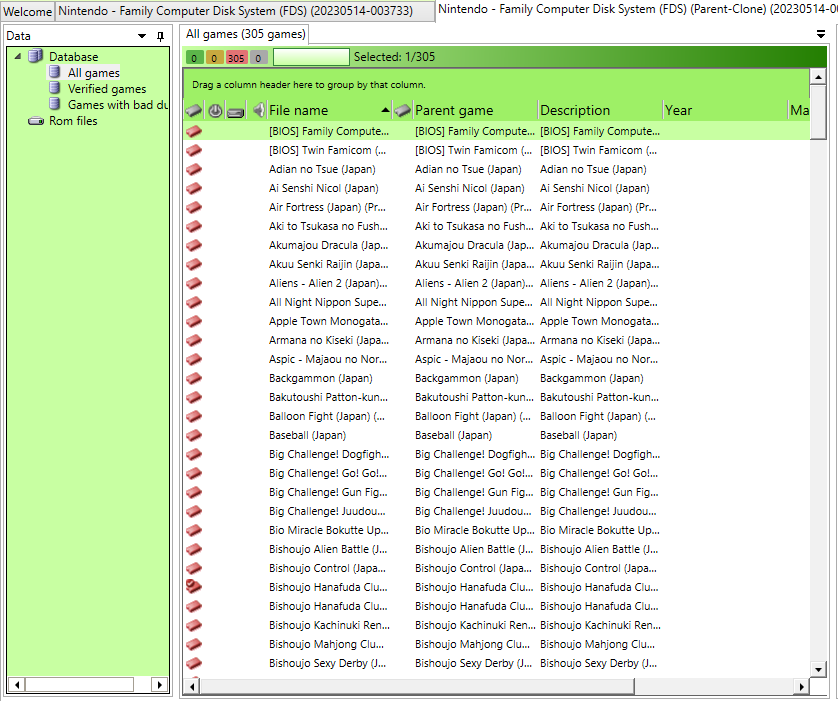
Task: Click the red cartridge icon for Bishoujo Control
Action: tap(193, 568)
